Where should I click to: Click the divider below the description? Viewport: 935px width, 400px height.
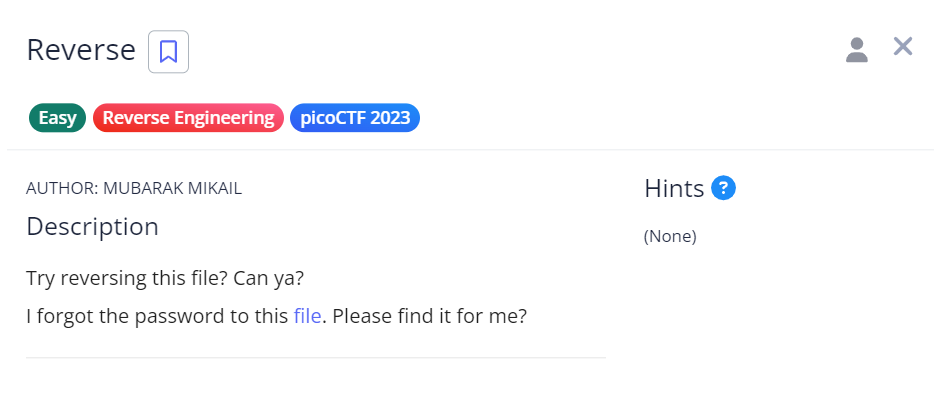315,357
